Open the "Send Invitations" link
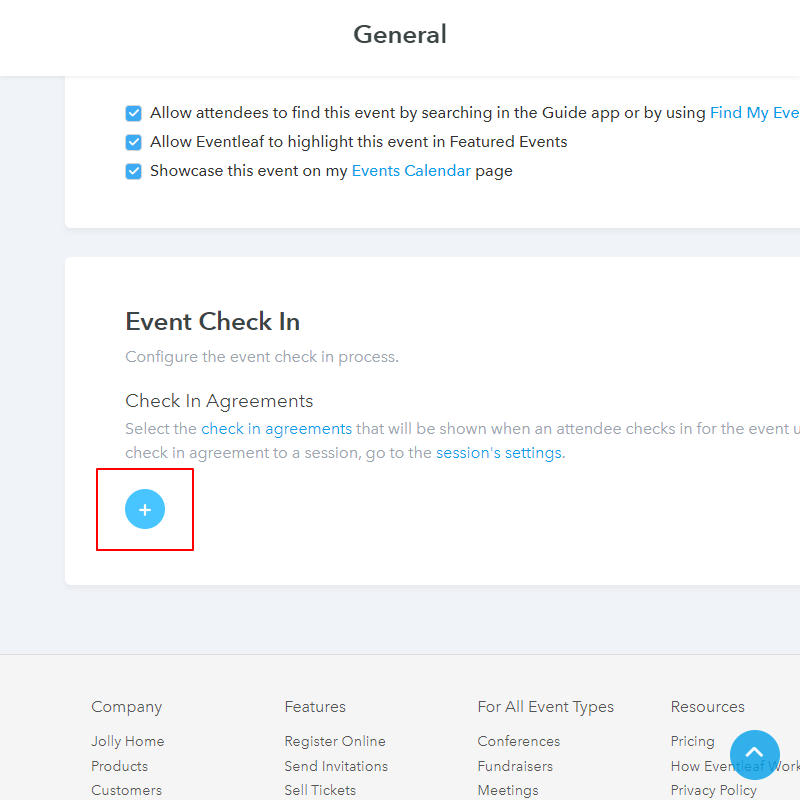This screenshot has width=800, height=800. point(336,766)
